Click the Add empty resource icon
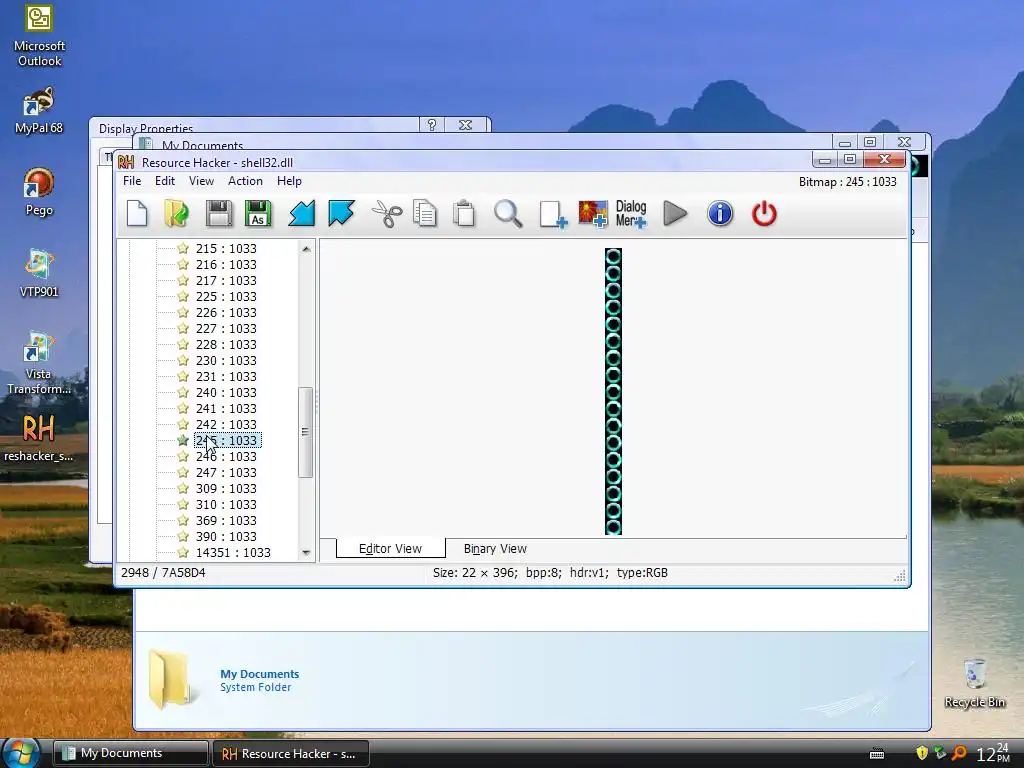This screenshot has height=768, width=1024. tap(553, 214)
